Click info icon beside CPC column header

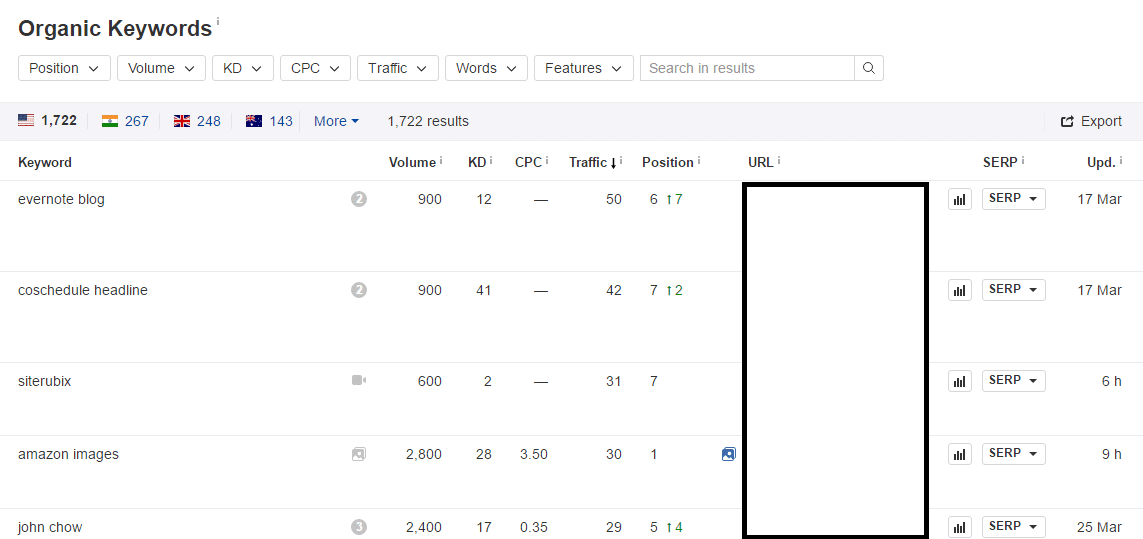pos(547,160)
